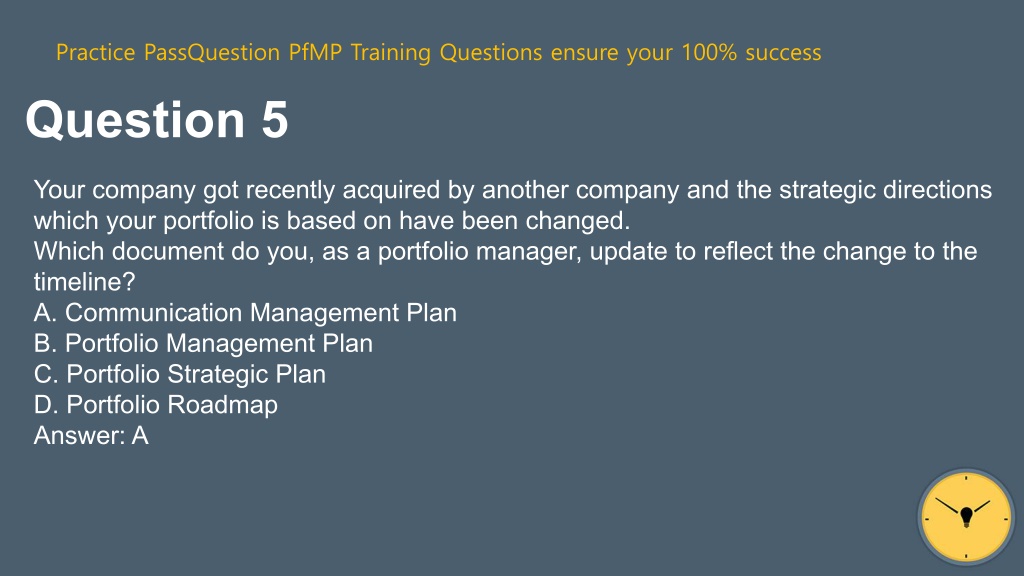Click the word 'Communication' in option A
The width and height of the screenshot is (1024, 576).
click(x=154, y=313)
